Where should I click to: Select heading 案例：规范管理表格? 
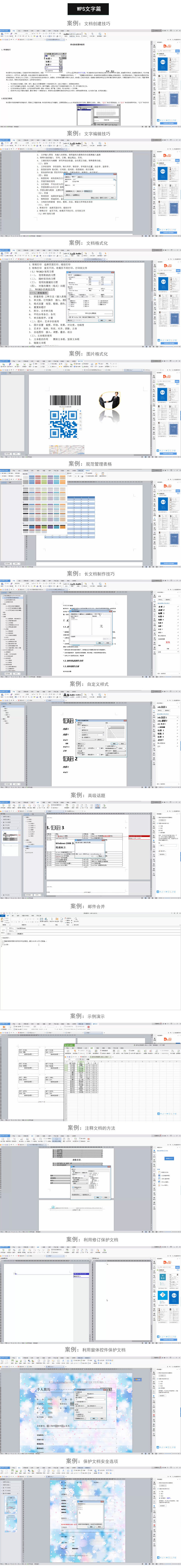coord(90,464)
